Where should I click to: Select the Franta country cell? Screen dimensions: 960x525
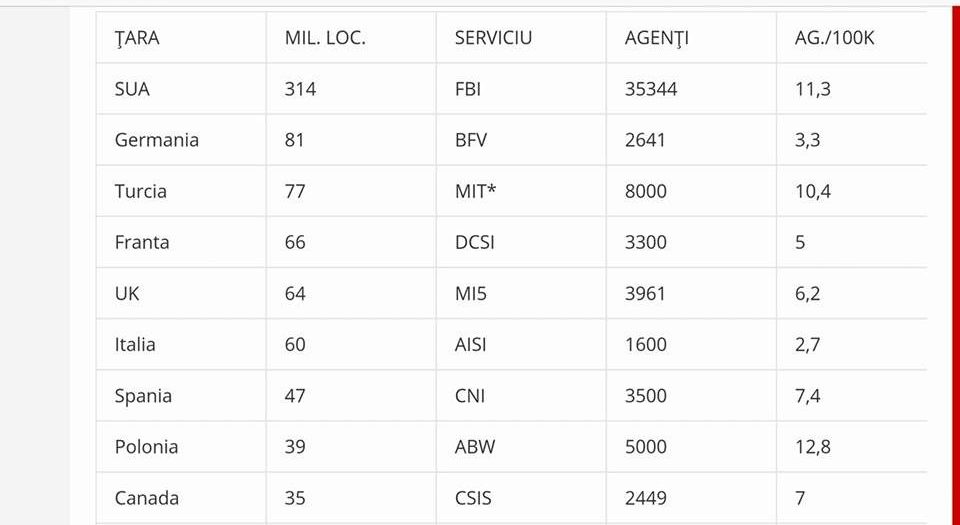pyautogui.click(x=142, y=242)
